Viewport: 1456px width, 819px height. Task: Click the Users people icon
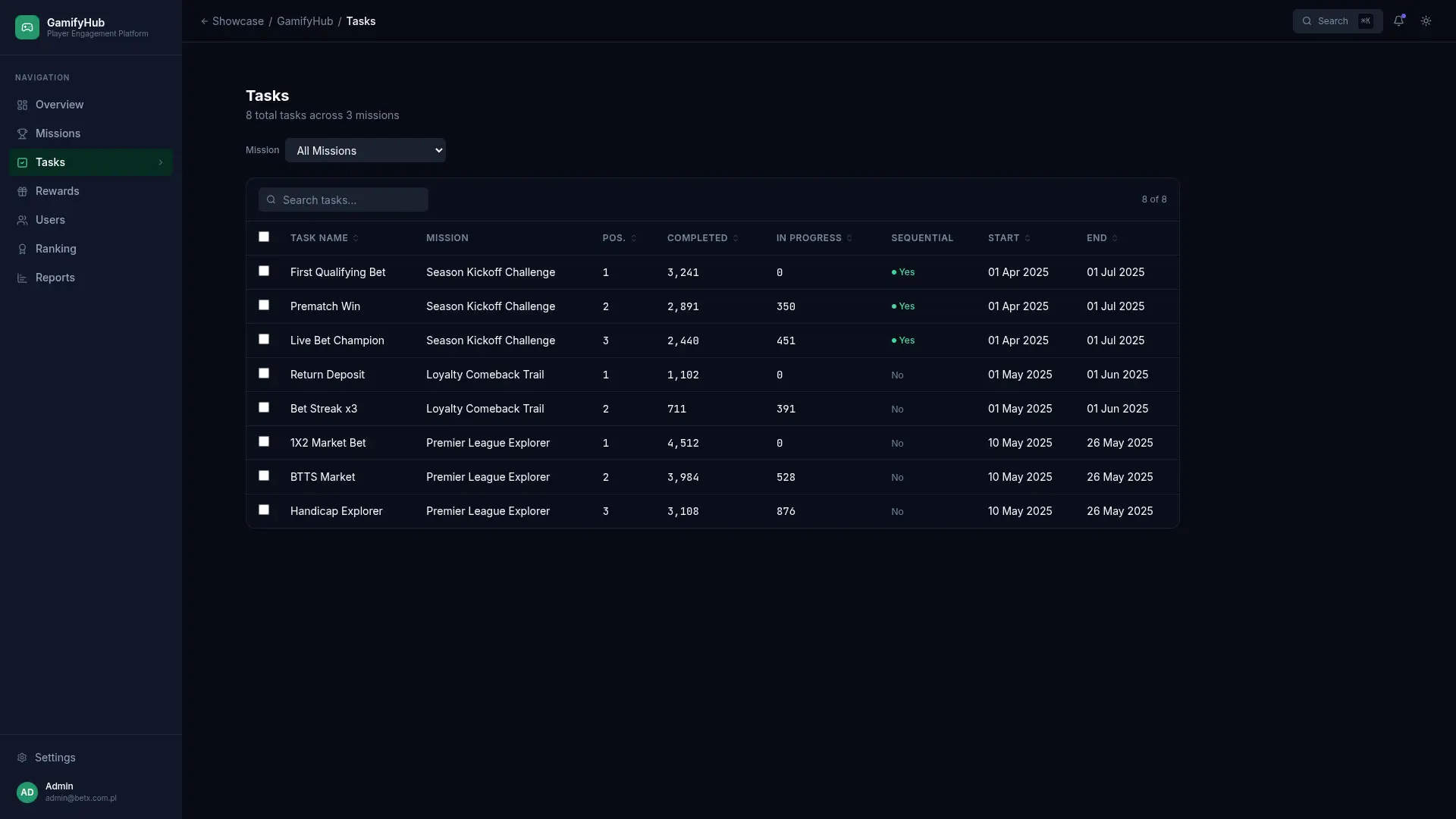click(22, 220)
